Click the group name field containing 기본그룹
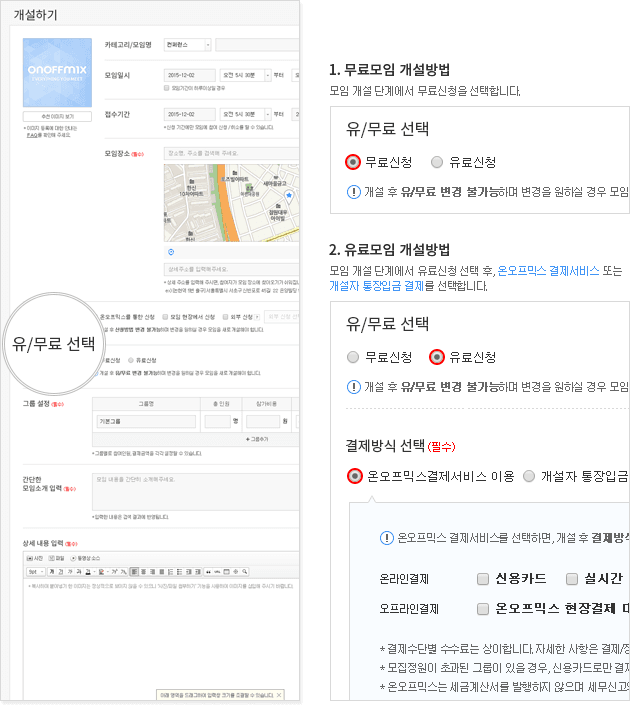The image size is (630, 705). pos(146,421)
